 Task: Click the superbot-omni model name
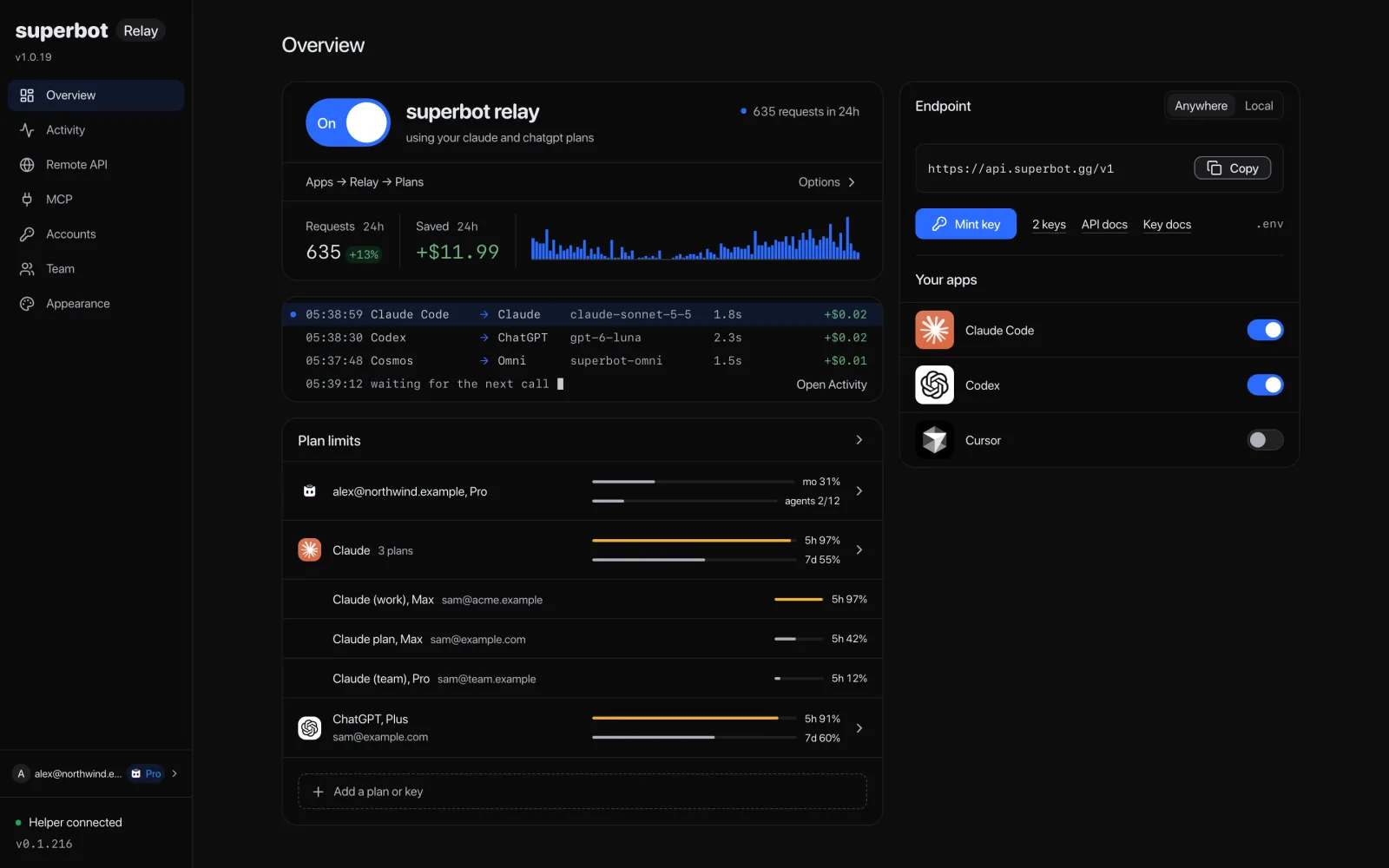point(616,361)
